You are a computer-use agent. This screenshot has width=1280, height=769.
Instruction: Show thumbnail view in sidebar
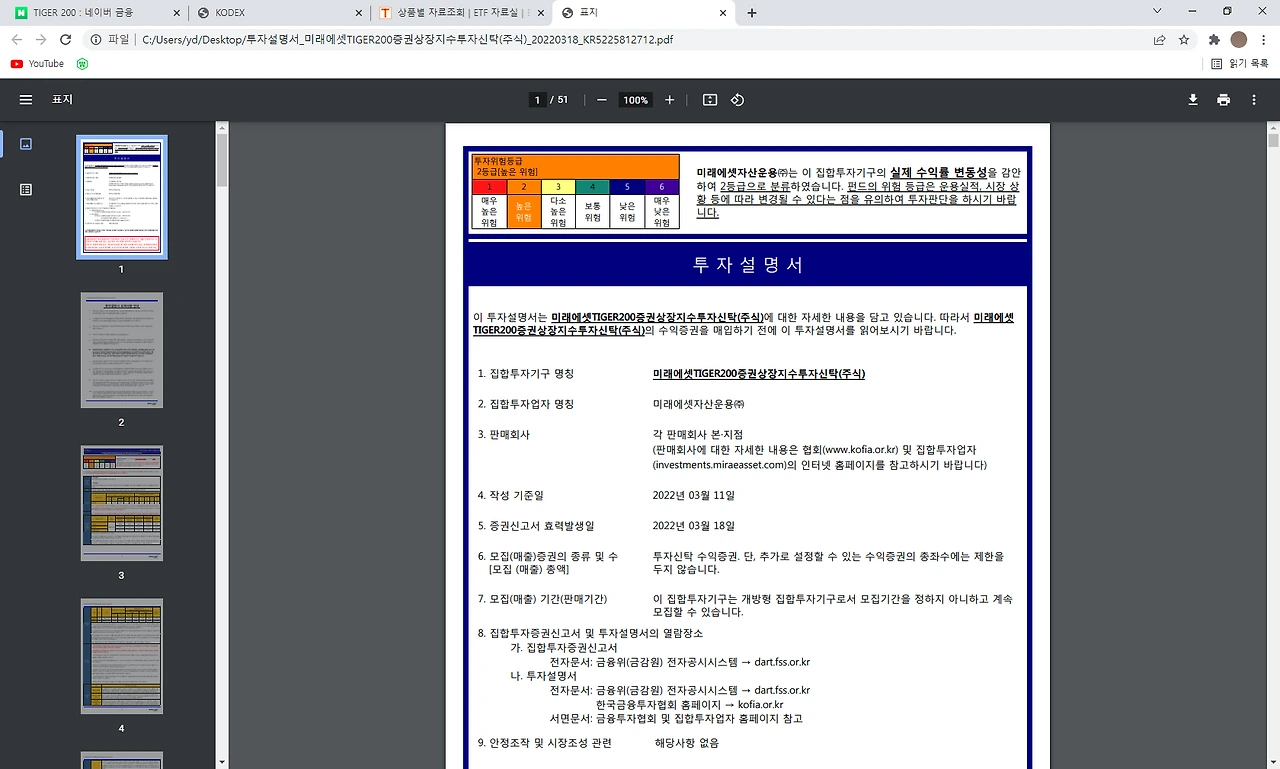coord(26,144)
